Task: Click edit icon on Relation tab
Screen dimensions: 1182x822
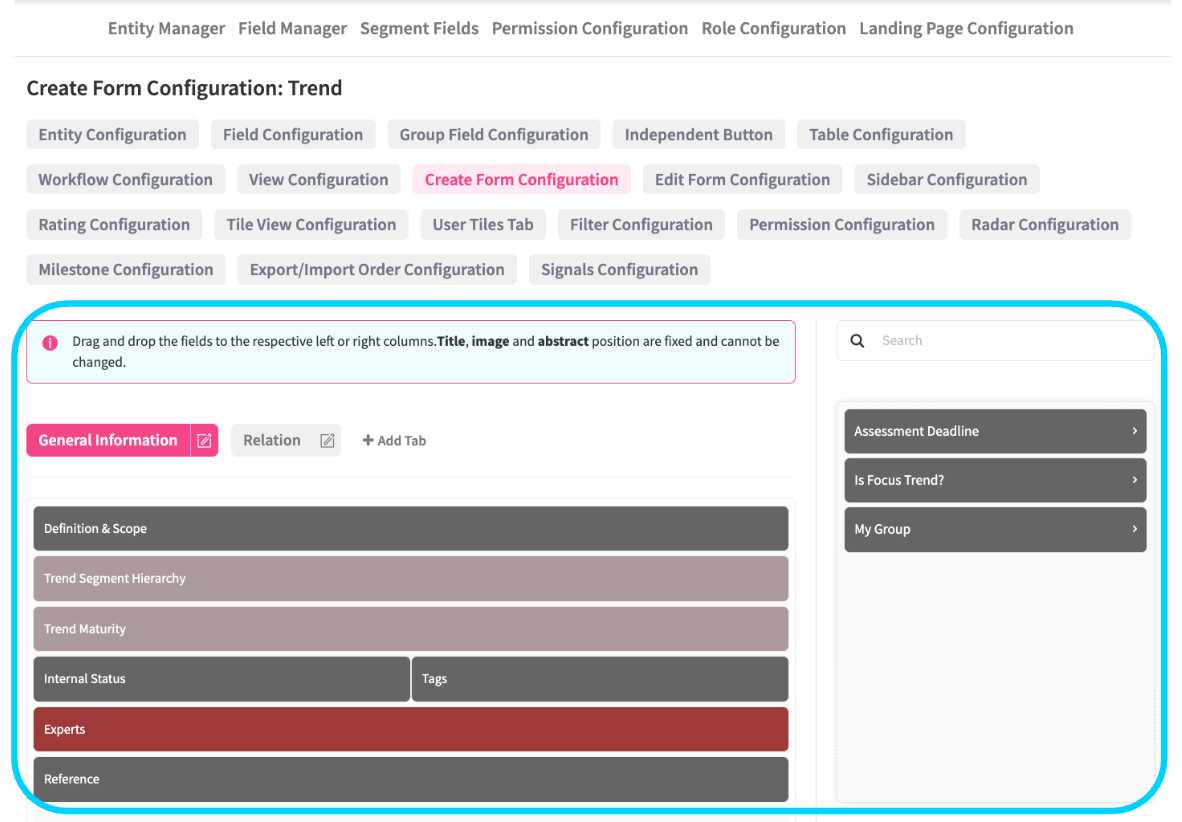Action: 327,441
